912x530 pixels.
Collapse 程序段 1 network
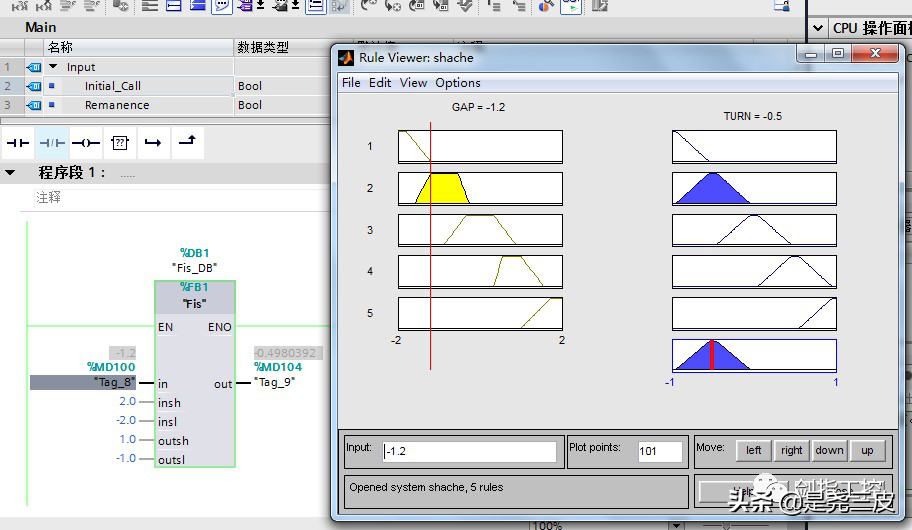pyautogui.click(x=10, y=173)
